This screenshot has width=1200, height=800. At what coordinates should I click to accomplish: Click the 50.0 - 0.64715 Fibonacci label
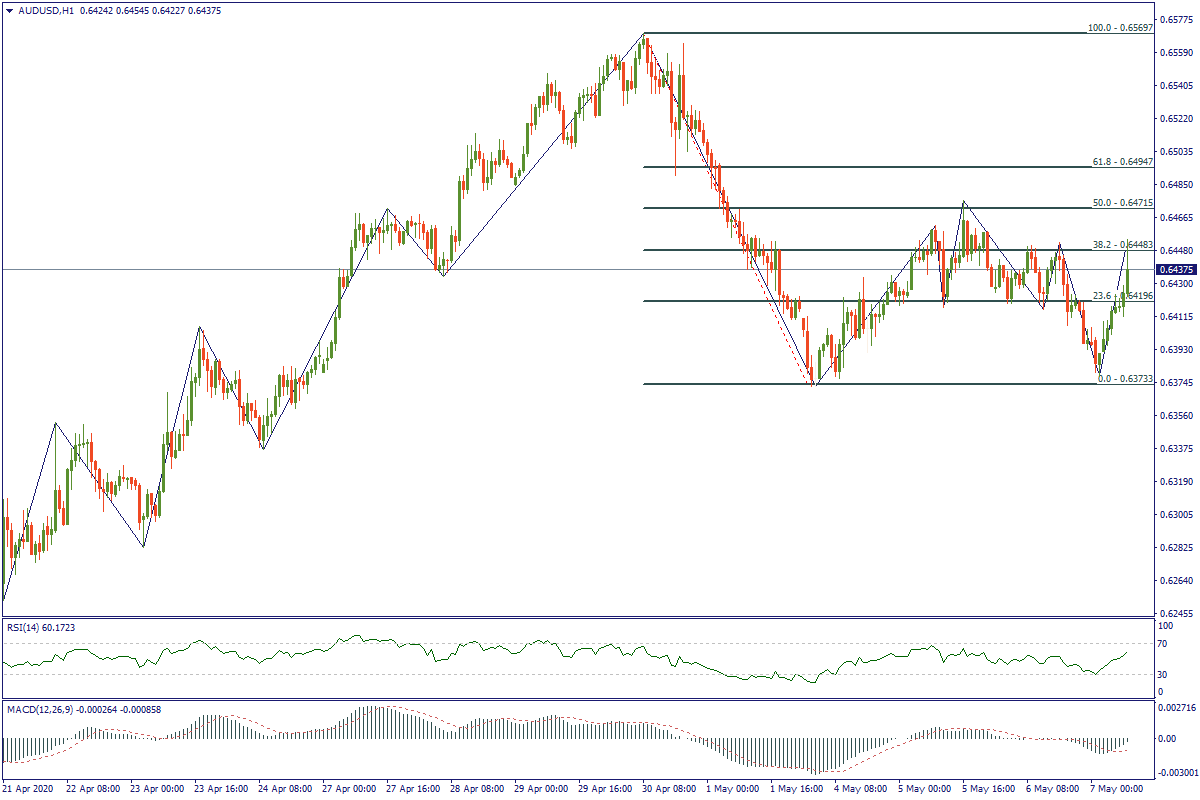tap(1121, 202)
